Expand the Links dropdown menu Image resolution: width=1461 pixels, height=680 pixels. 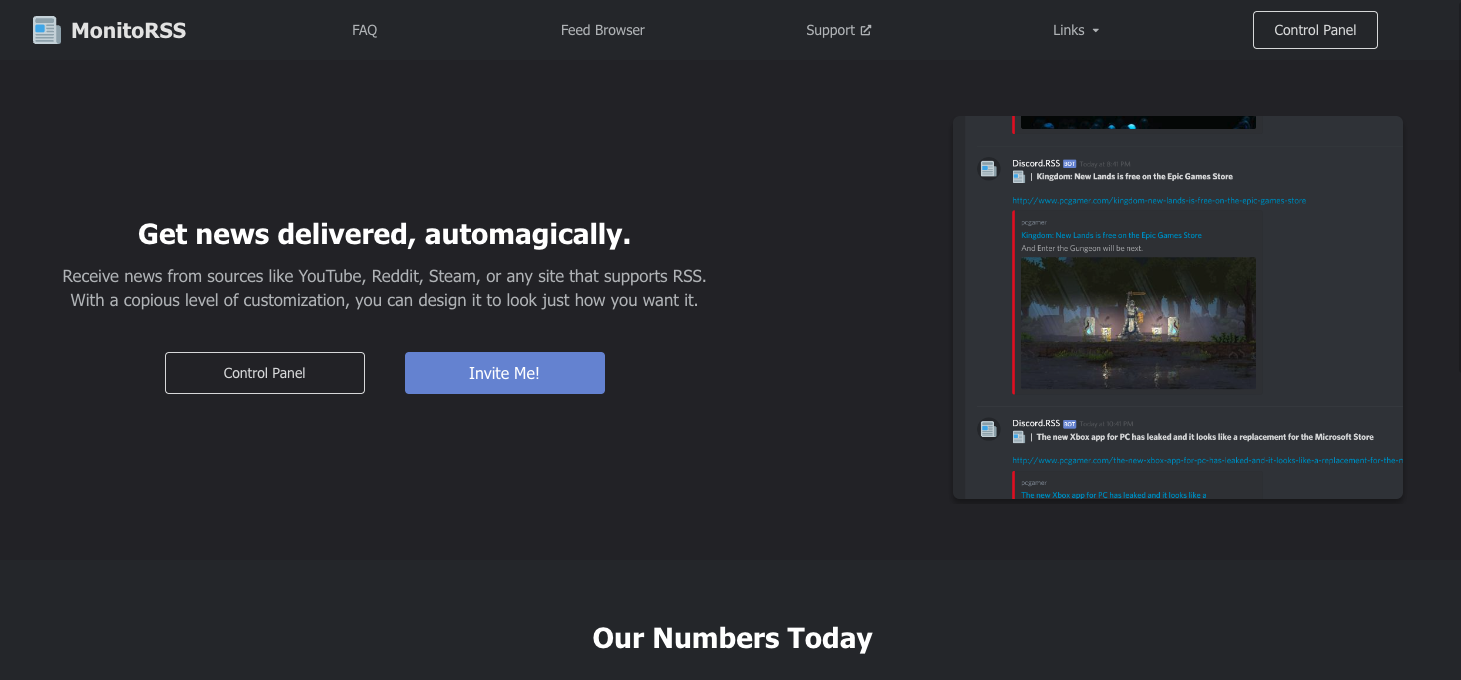(1076, 30)
